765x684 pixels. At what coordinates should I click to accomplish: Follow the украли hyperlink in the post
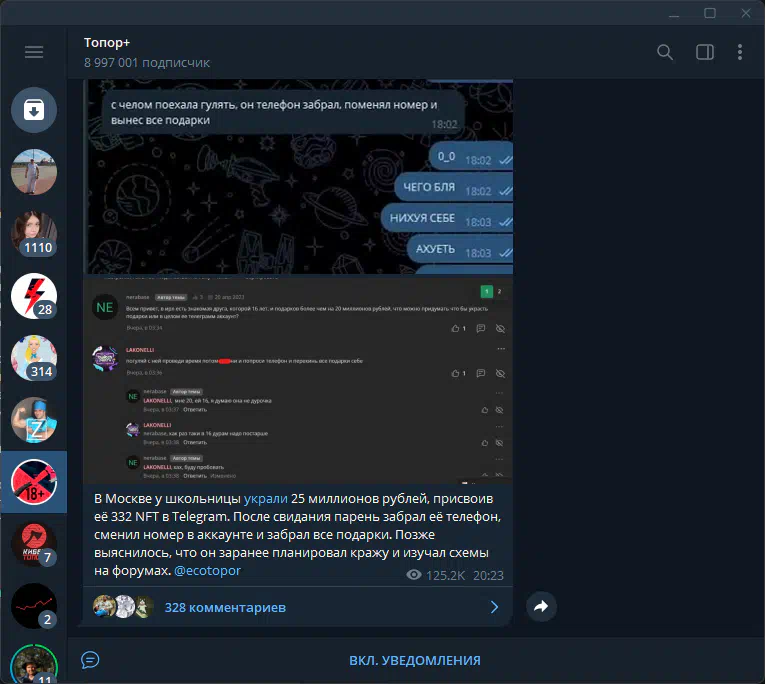(x=265, y=499)
